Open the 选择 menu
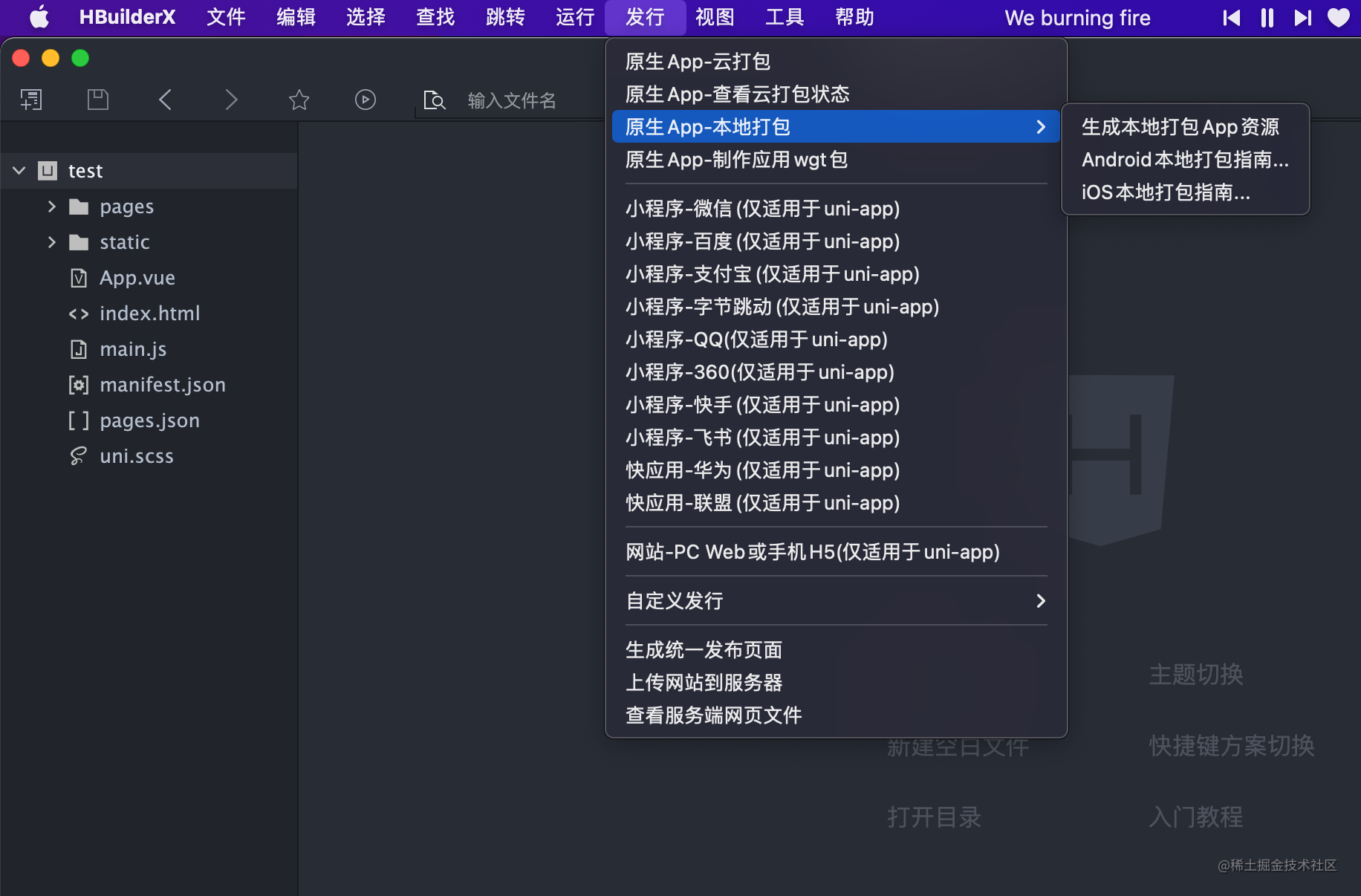 coord(366,17)
